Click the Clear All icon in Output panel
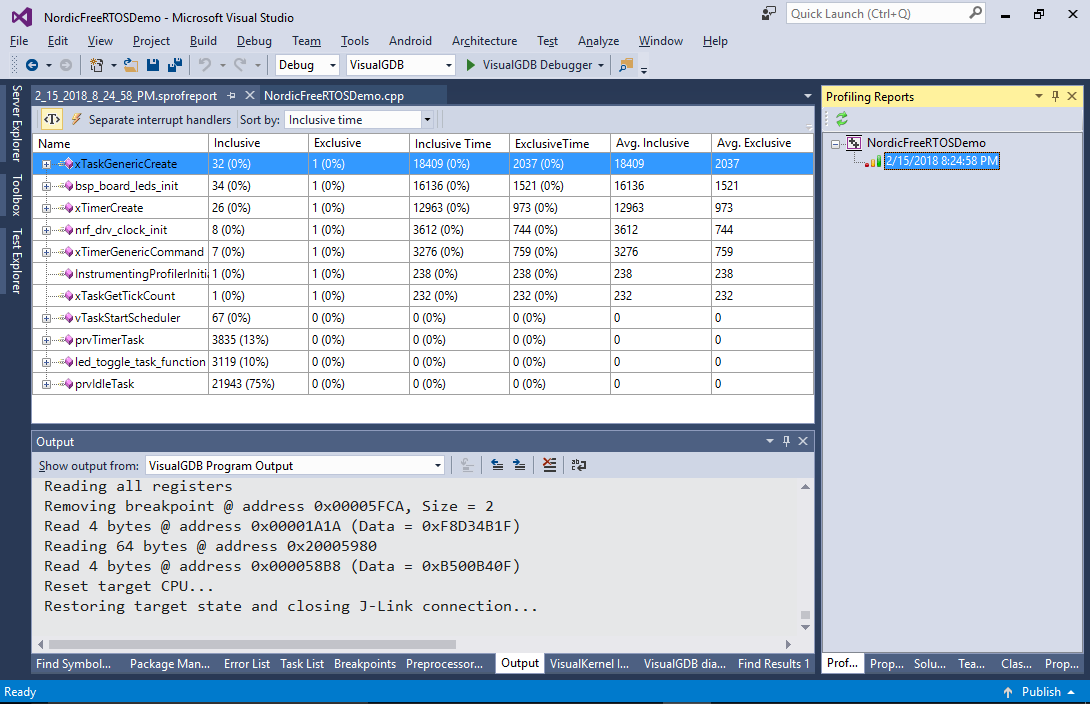Image resolution: width=1090 pixels, height=704 pixels. click(549, 465)
